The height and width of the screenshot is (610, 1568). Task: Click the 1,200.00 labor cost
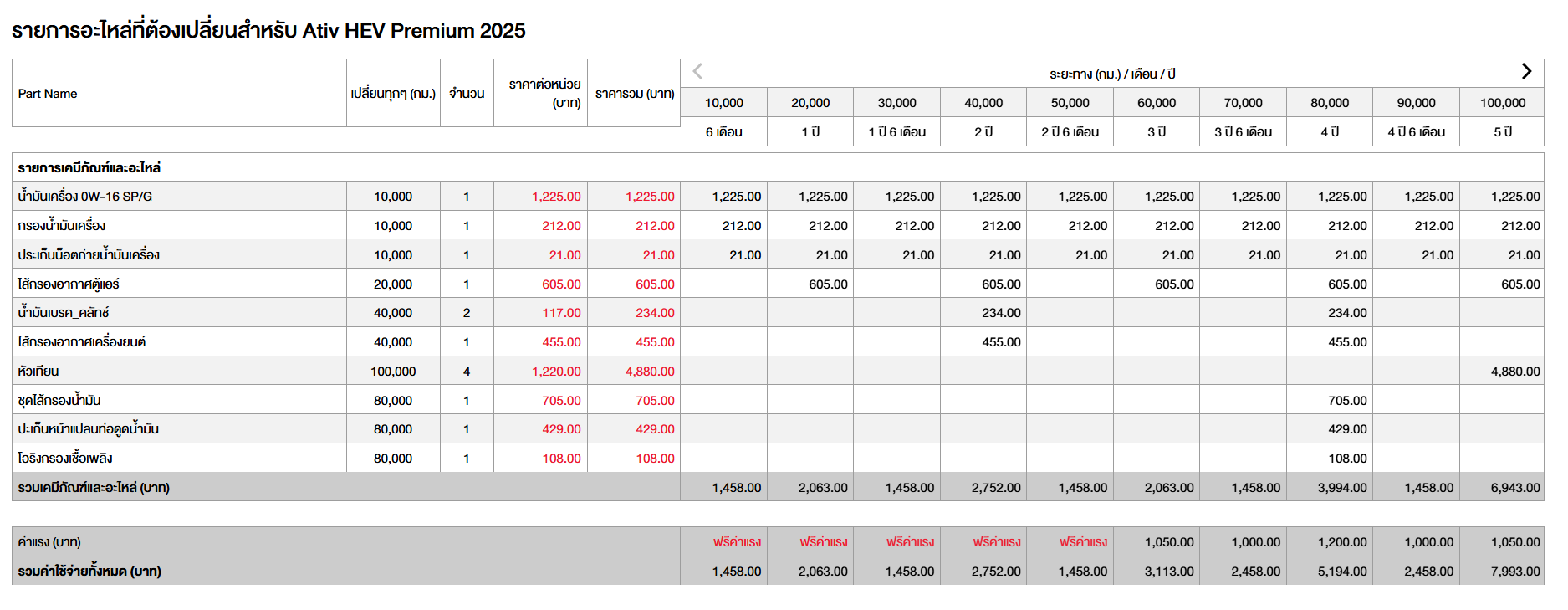(x=1342, y=542)
